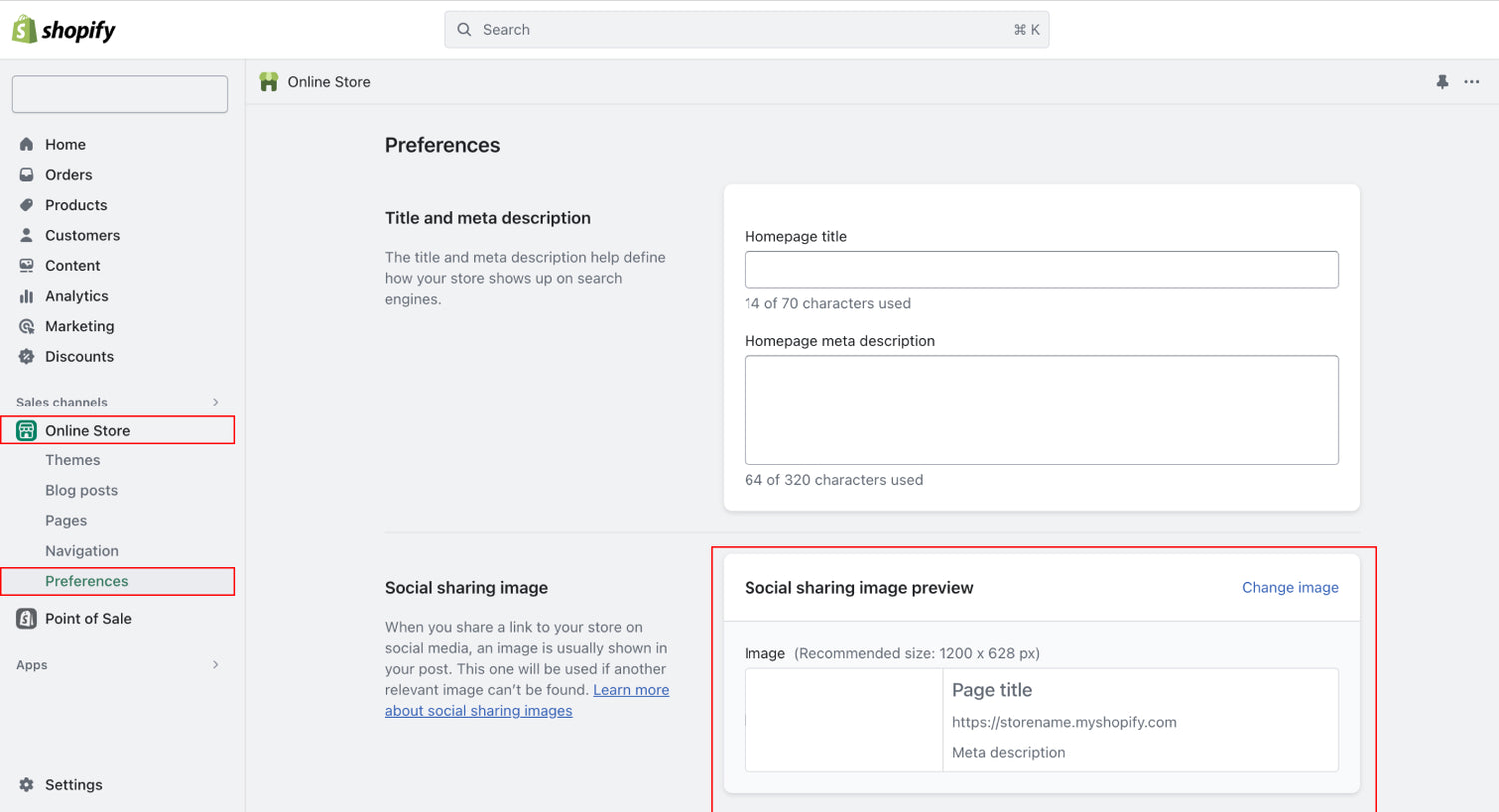This screenshot has width=1499, height=812.
Task: Click the Customers person icon
Action: point(27,235)
